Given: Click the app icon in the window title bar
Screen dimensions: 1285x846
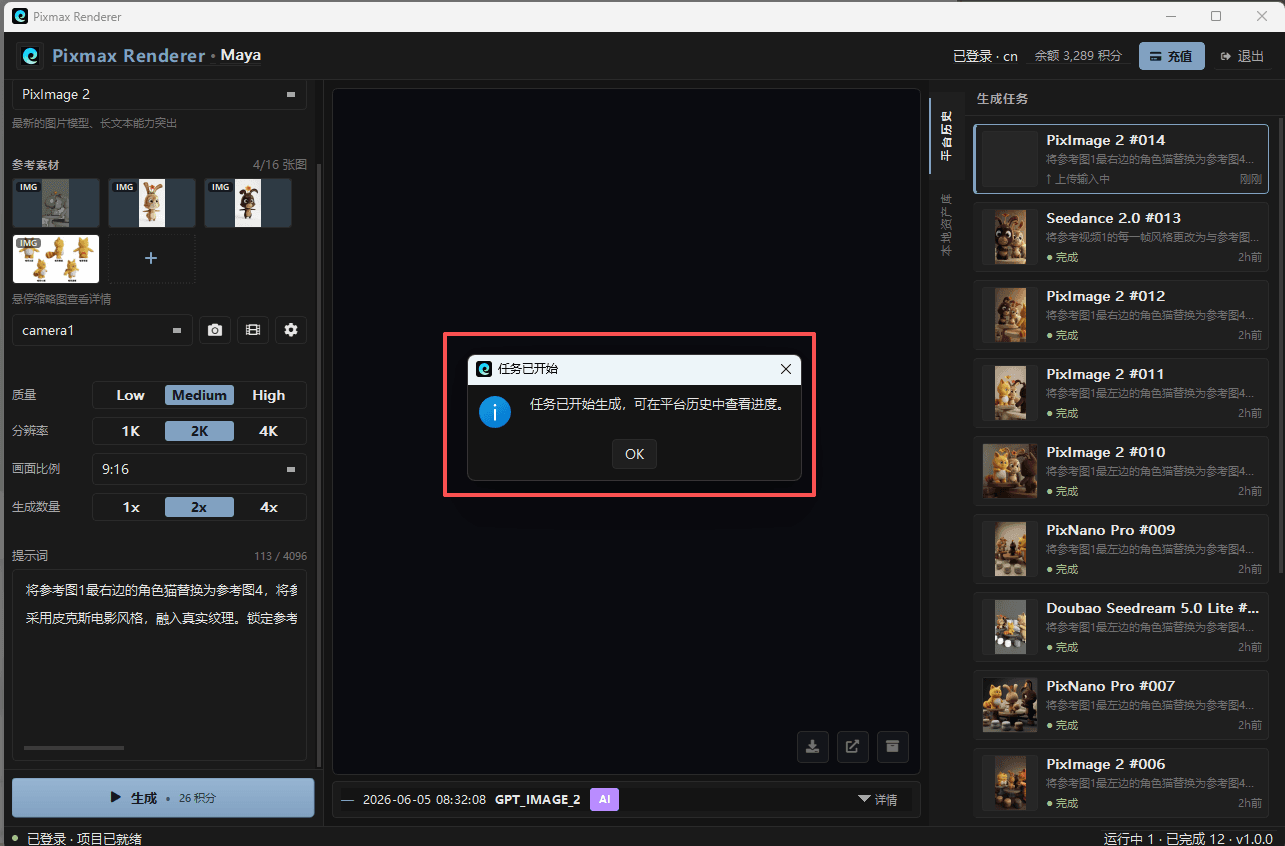Looking at the screenshot, I should [20, 16].
